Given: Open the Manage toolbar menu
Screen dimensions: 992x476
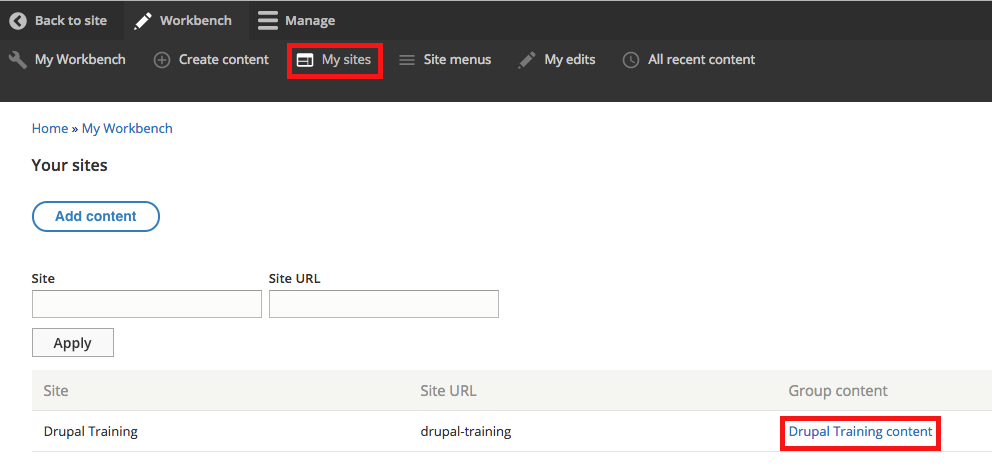Looking at the screenshot, I should click(x=310, y=21).
